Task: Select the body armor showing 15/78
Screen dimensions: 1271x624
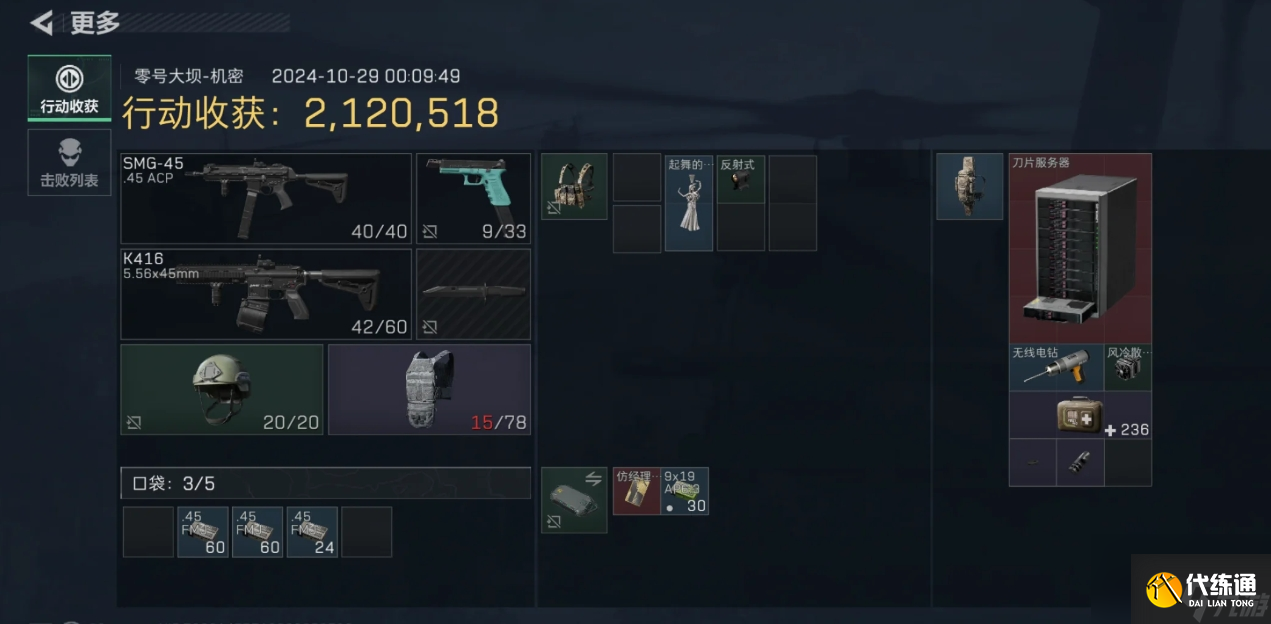Action: click(x=430, y=389)
